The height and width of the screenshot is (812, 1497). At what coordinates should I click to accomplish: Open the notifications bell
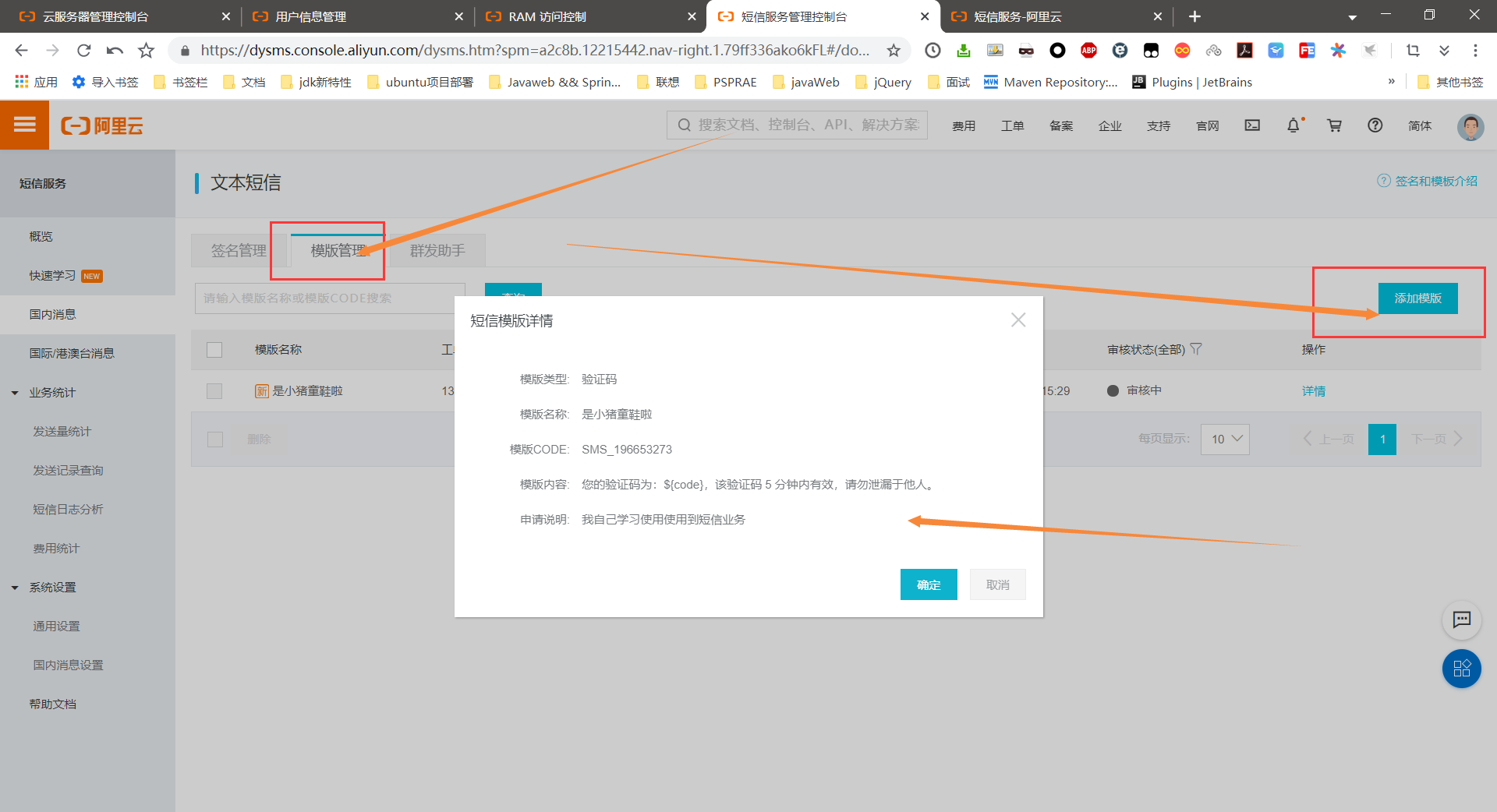point(1294,125)
